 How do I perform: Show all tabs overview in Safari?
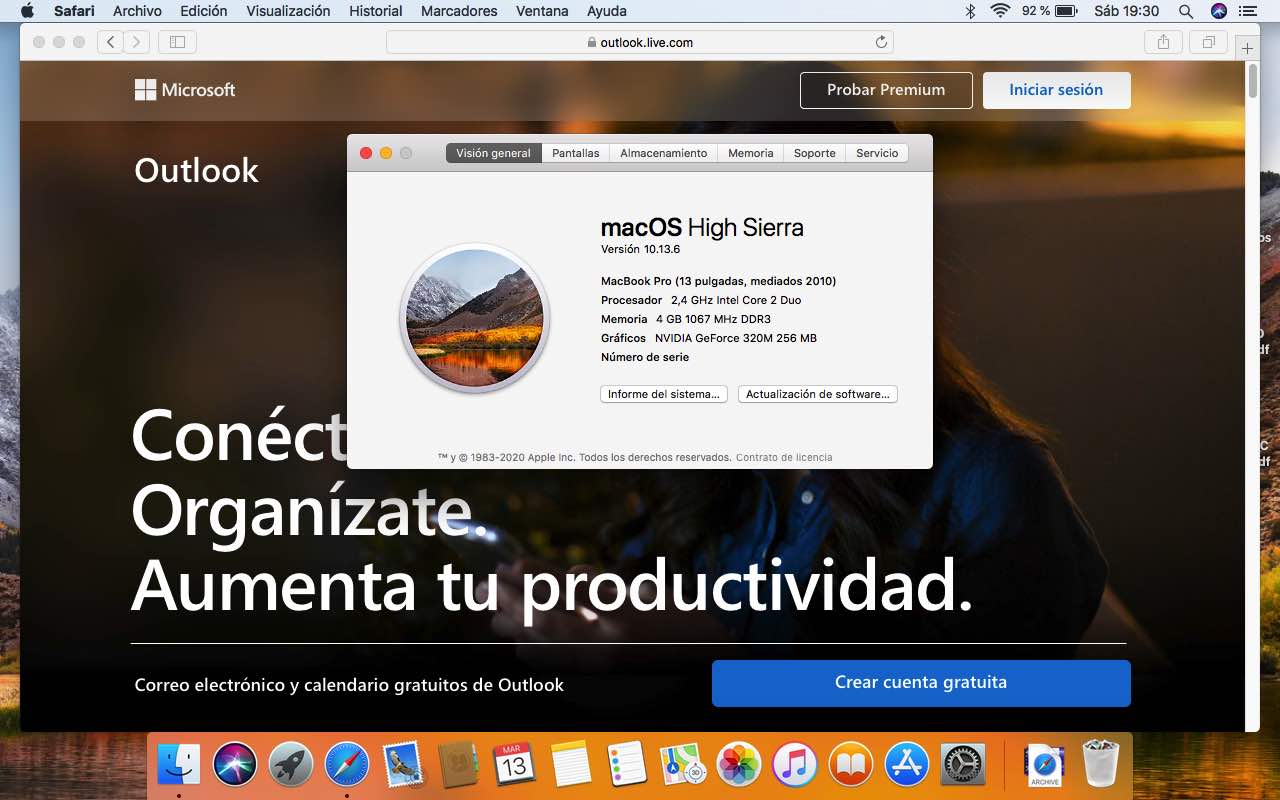[x=1209, y=42]
